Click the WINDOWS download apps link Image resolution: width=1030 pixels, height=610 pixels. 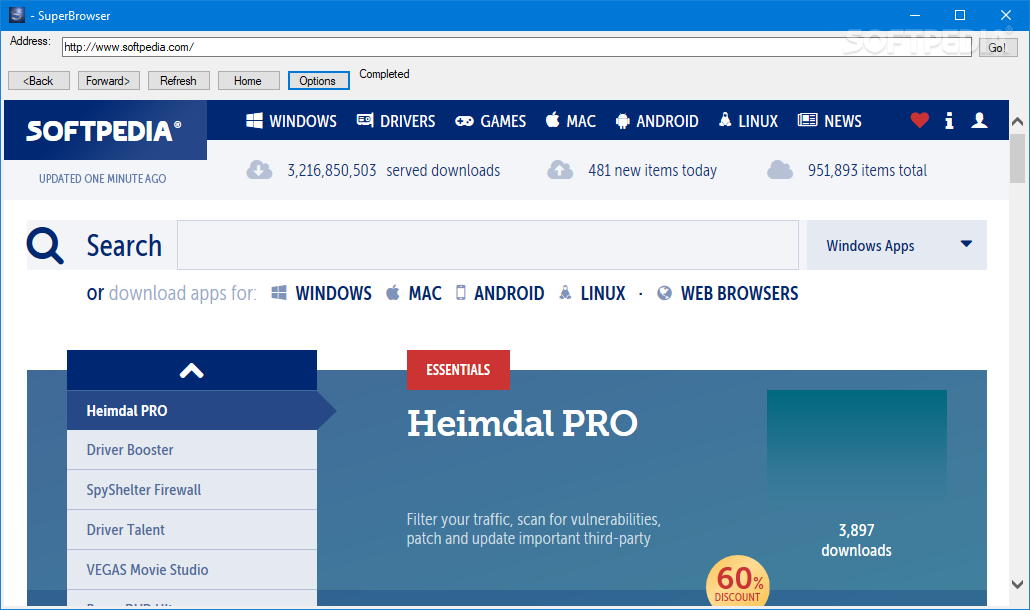322,293
